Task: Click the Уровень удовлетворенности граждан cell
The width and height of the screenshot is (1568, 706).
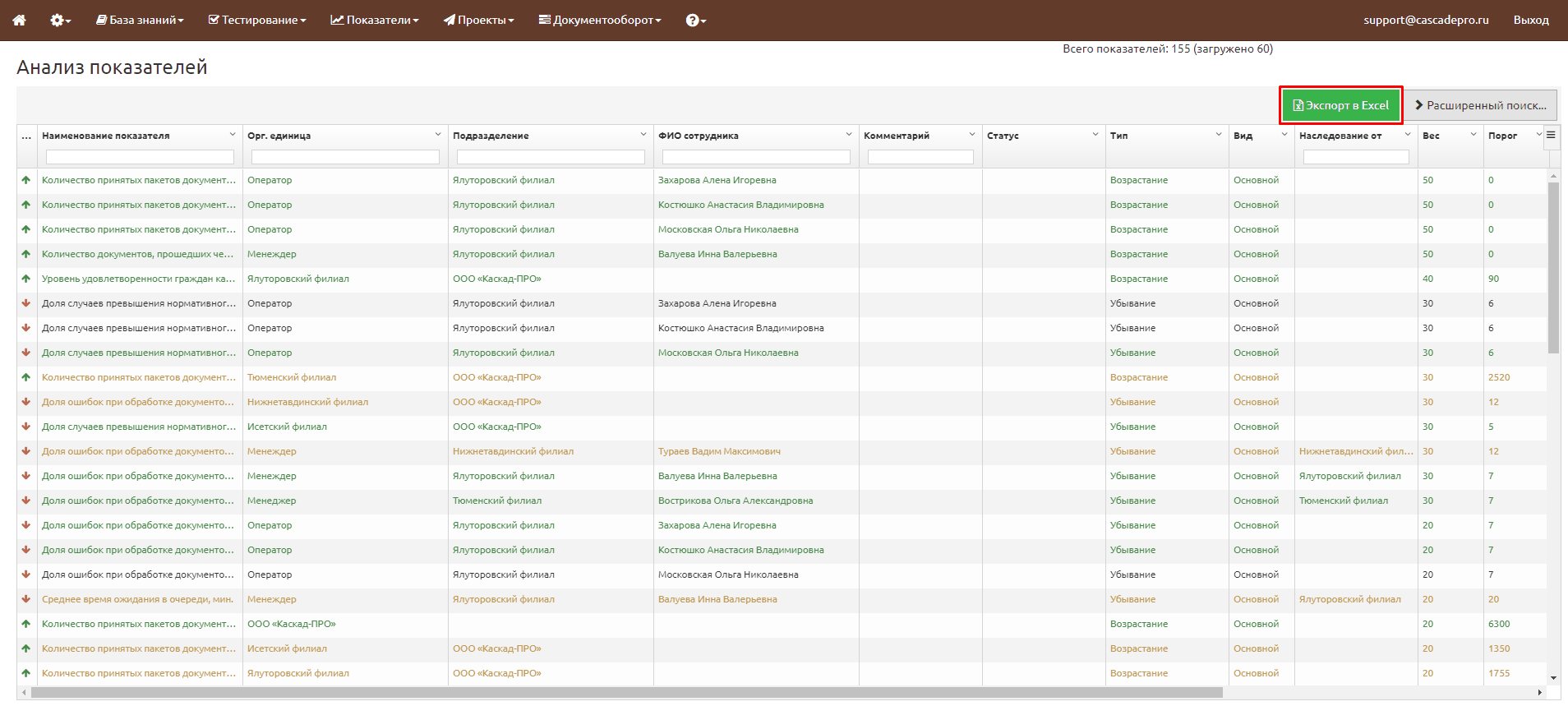Action: tap(140, 279)
